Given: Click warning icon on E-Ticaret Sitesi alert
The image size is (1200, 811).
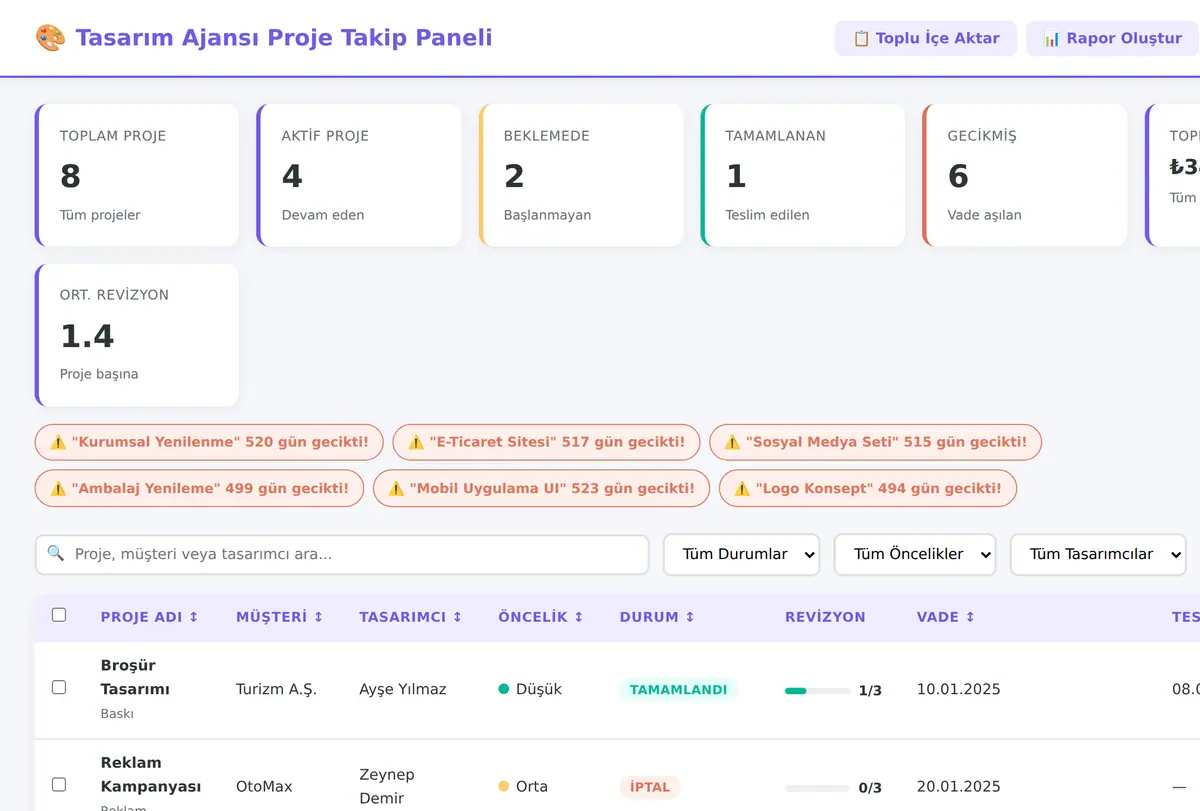Looking at the screenshot, I should point(416,442).
